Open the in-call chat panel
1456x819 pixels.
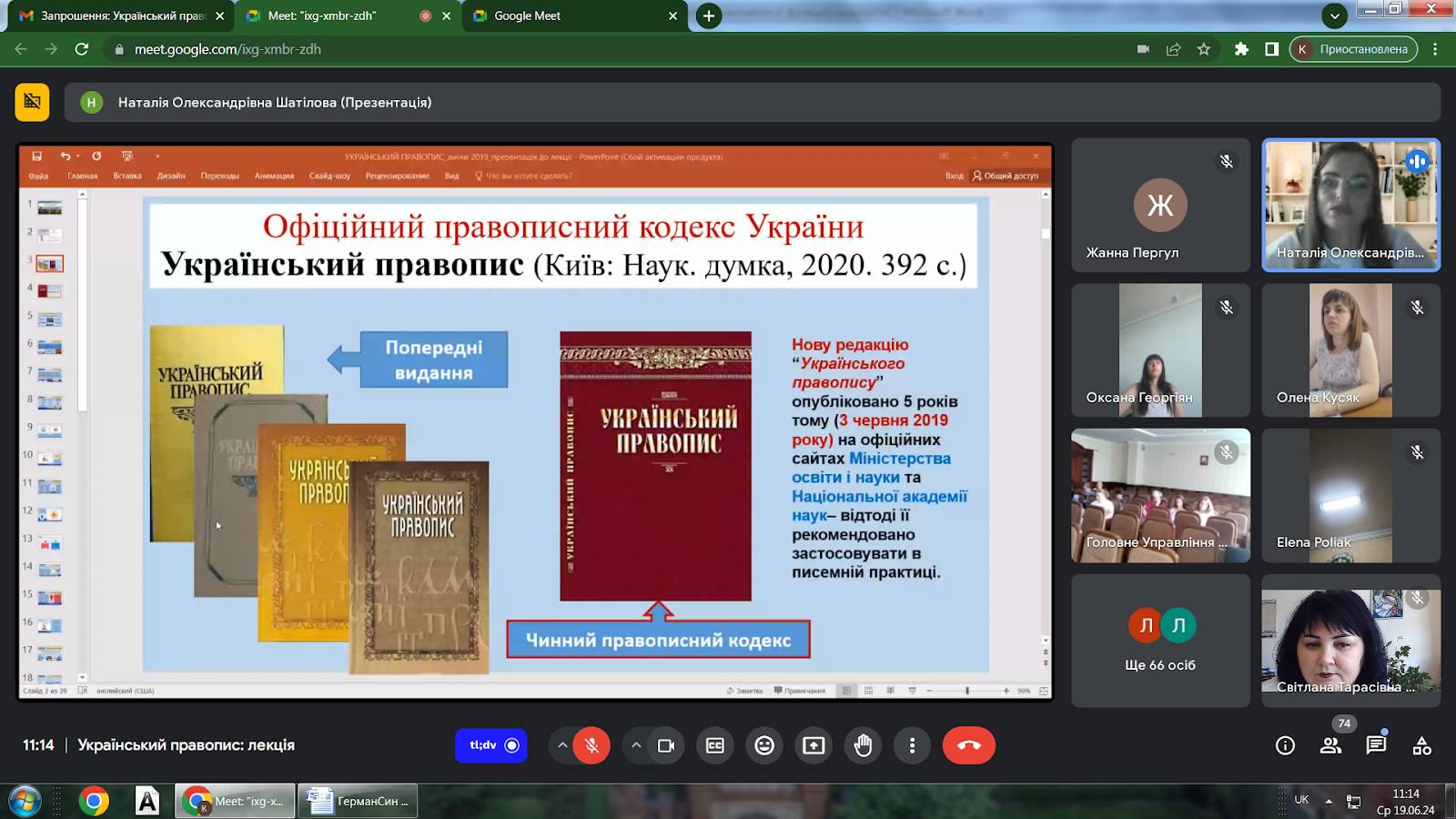point(1376,745)
